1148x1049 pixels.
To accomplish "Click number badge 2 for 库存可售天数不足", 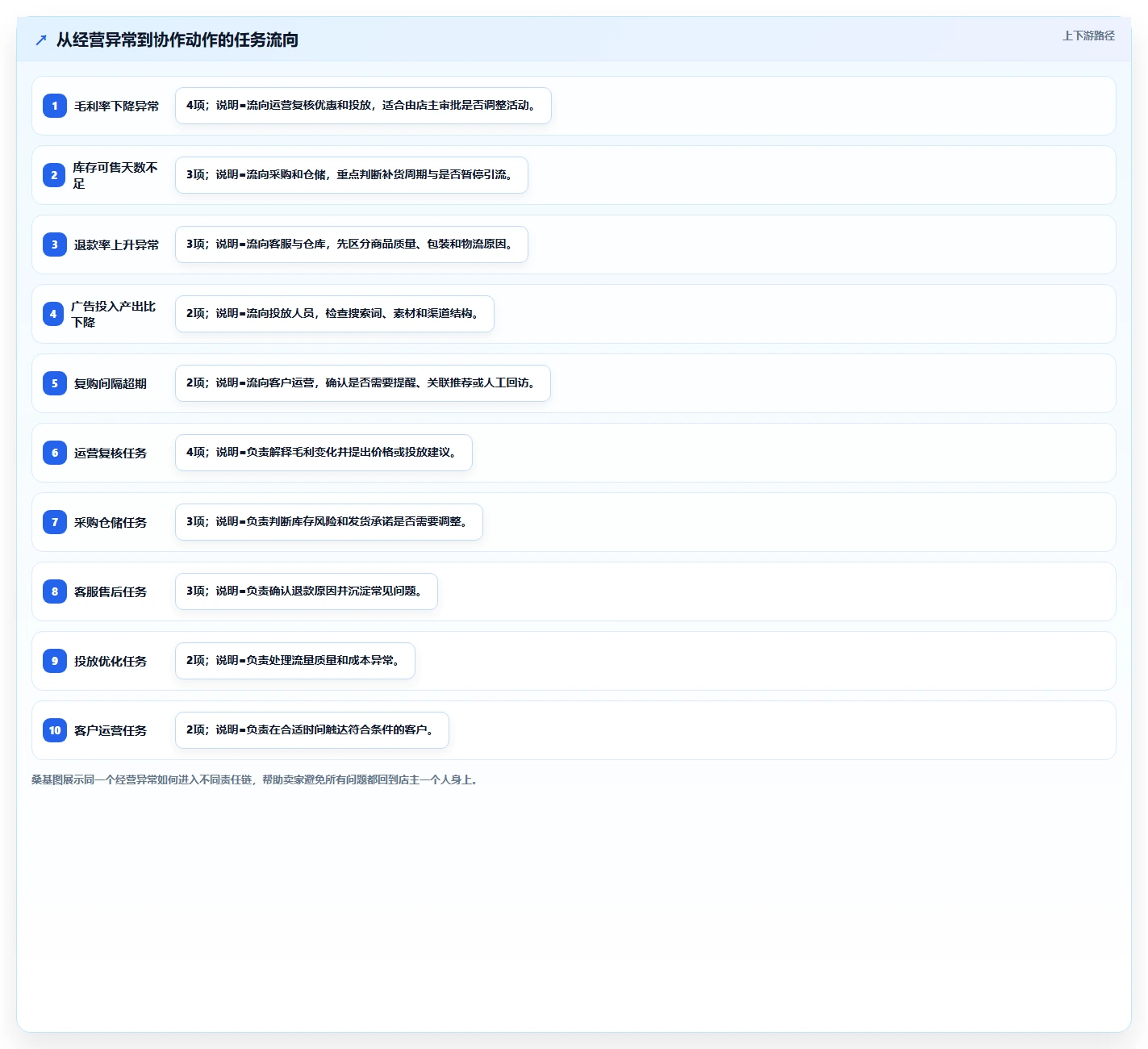I will (x=55, y=175).
